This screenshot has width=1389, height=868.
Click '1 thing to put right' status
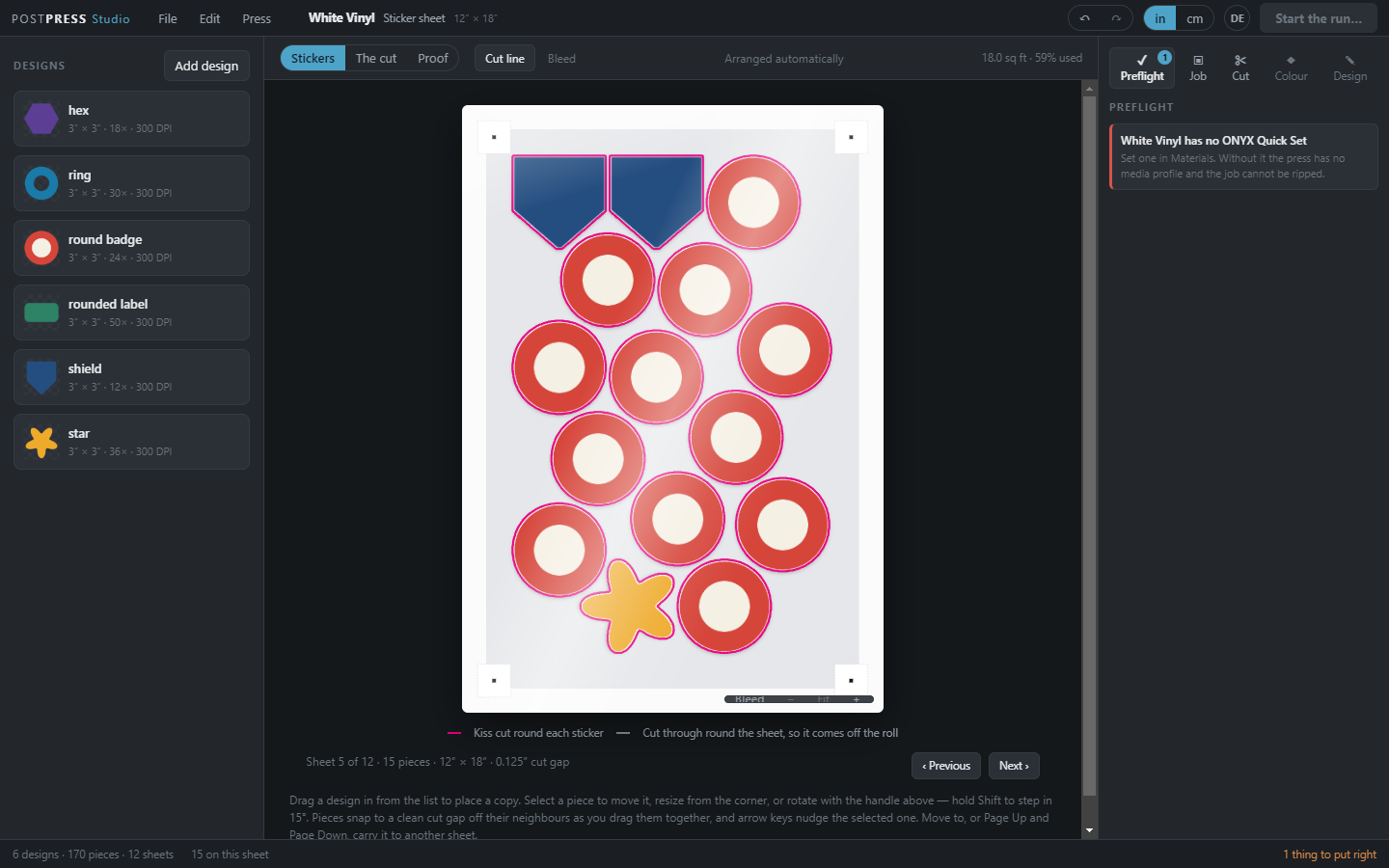click(1329, 854)
